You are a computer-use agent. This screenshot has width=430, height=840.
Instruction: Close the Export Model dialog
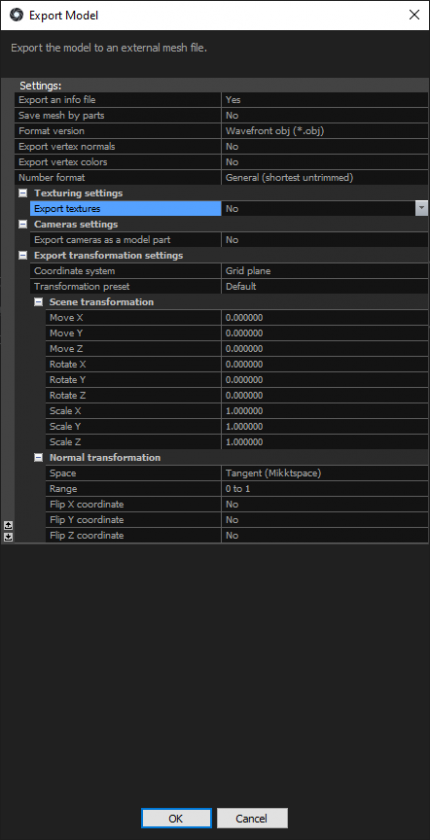414,15
